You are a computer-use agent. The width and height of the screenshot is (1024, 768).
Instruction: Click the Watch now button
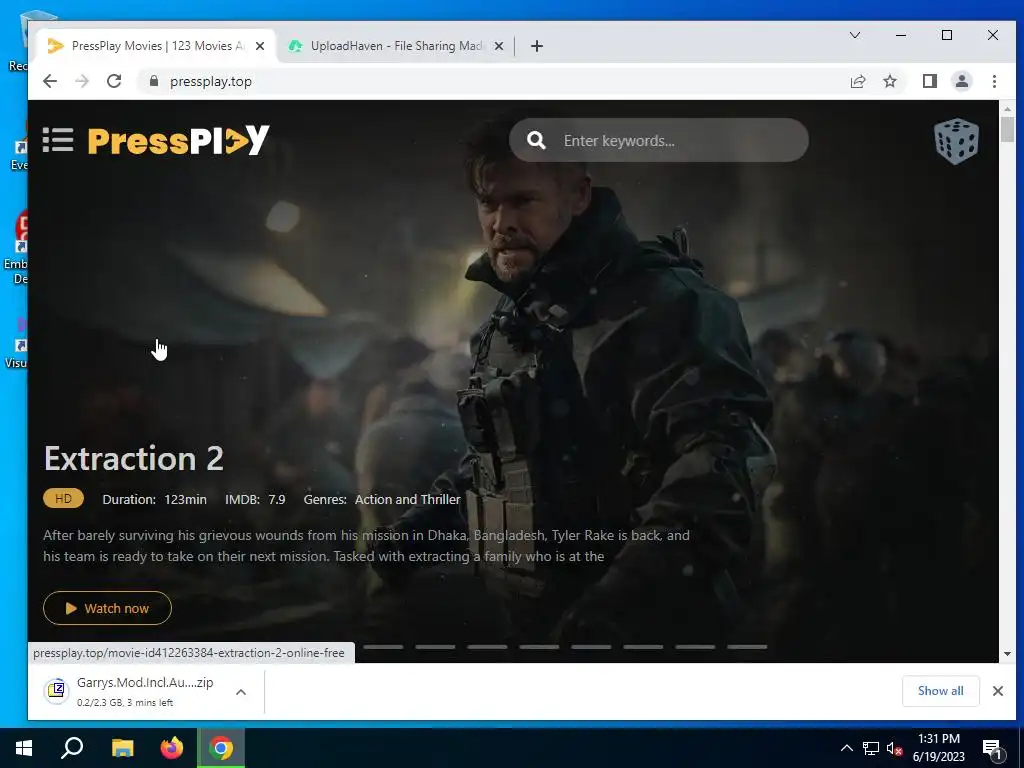[107, 608]
